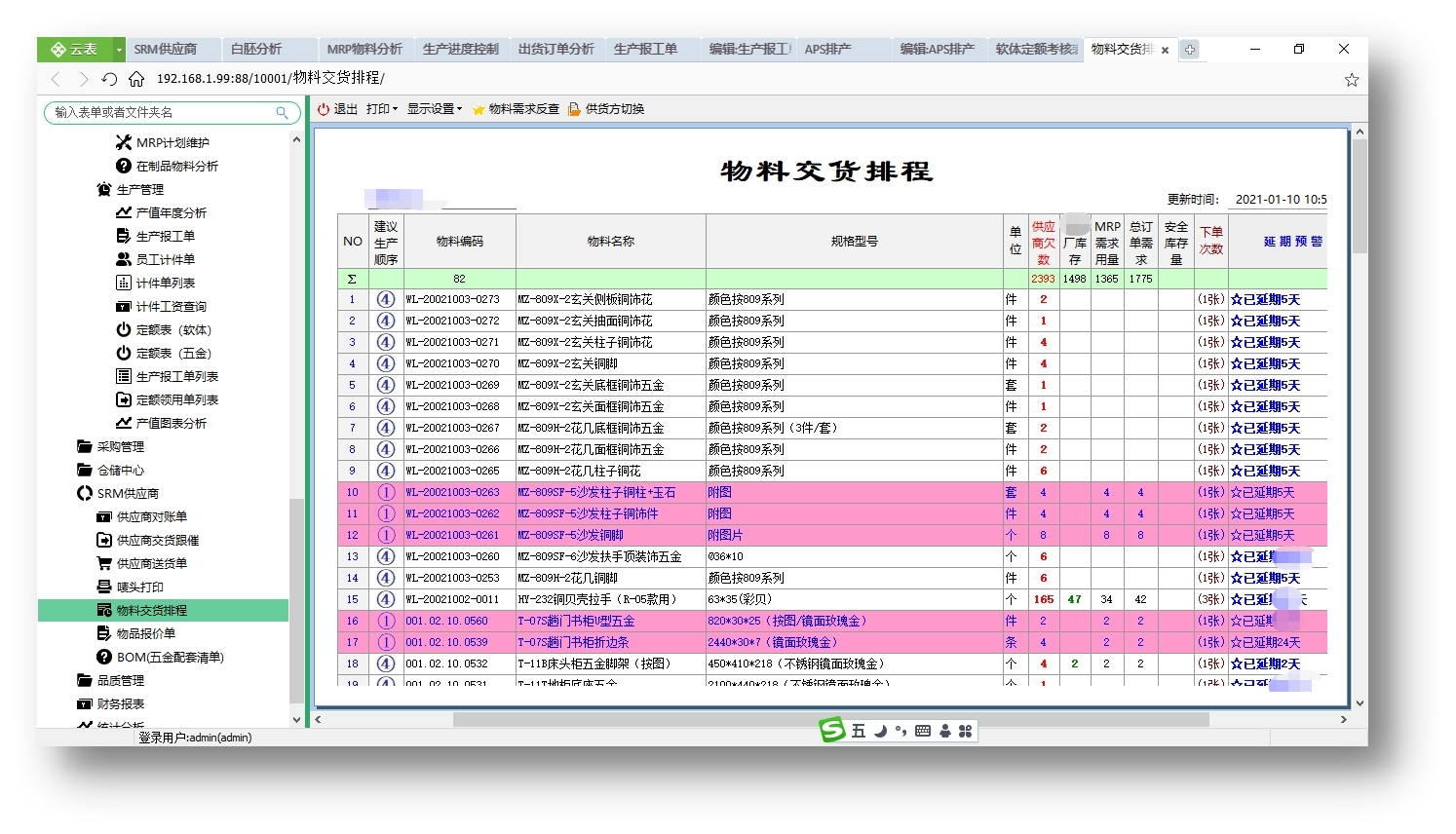Open 产值年度分析 chart item
The height and width of the screenshot is (834, 1456).
point(161,212)
